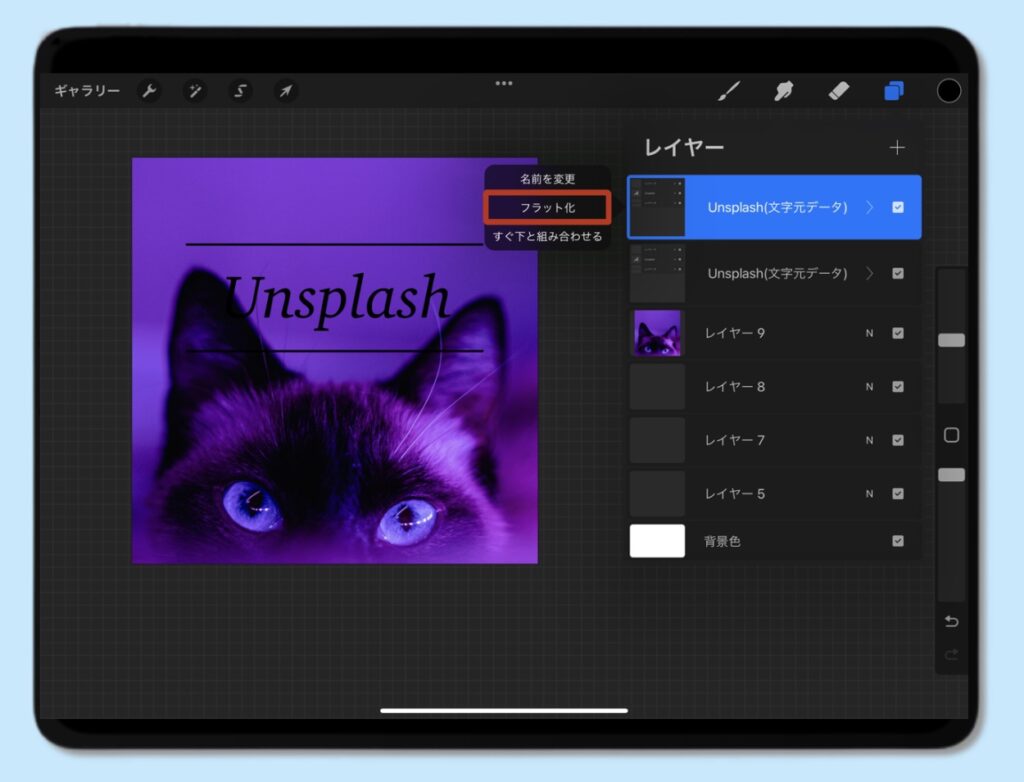Tap the レイヤー panel title
This screenshot has height=782, width=1024.
(684, 148)
